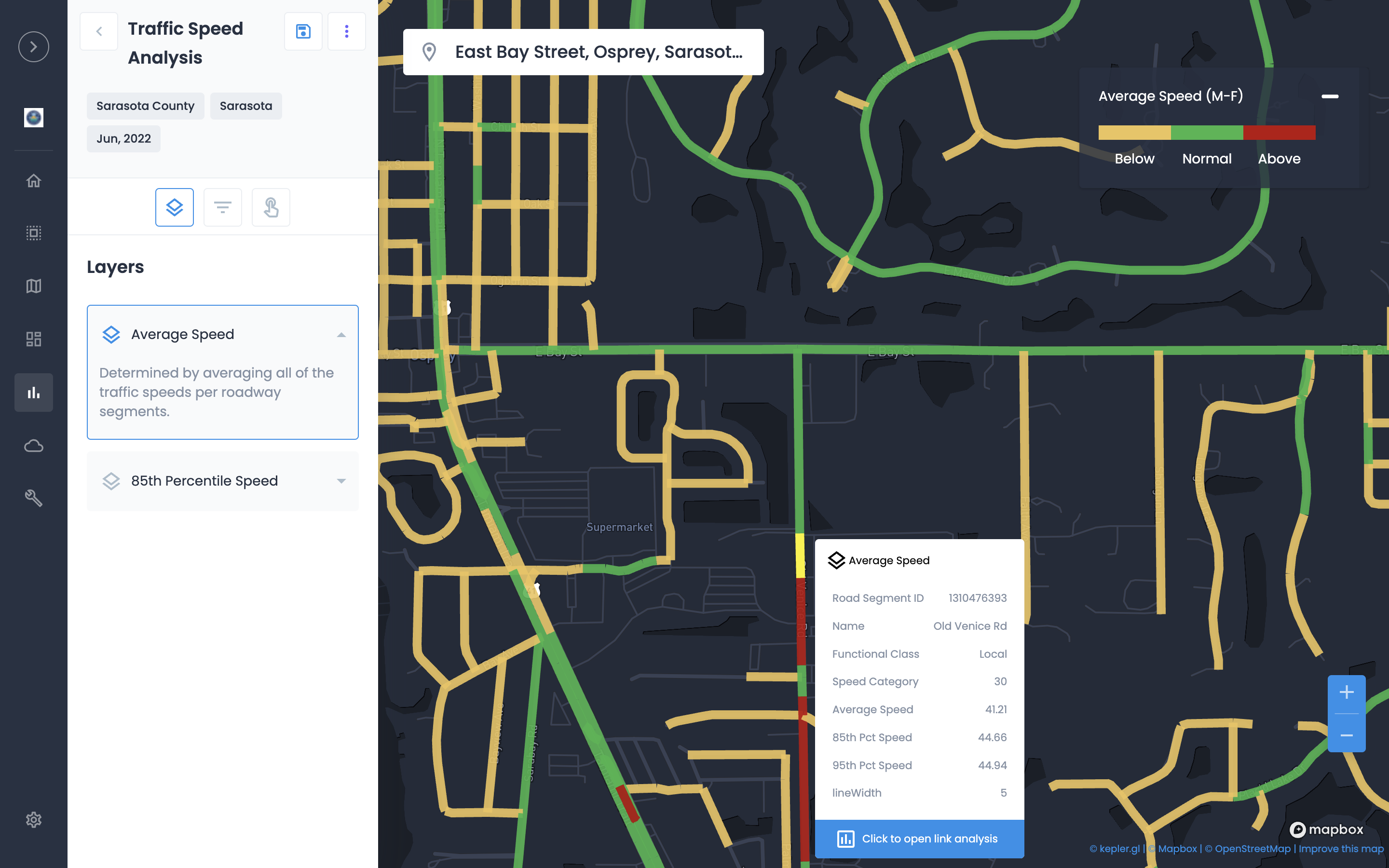Image resolution: width=1389 pixels, height=868 pixels.
Task: Minimize the Average Speed (M-F) legend
Action: [x=1329, y=96]
